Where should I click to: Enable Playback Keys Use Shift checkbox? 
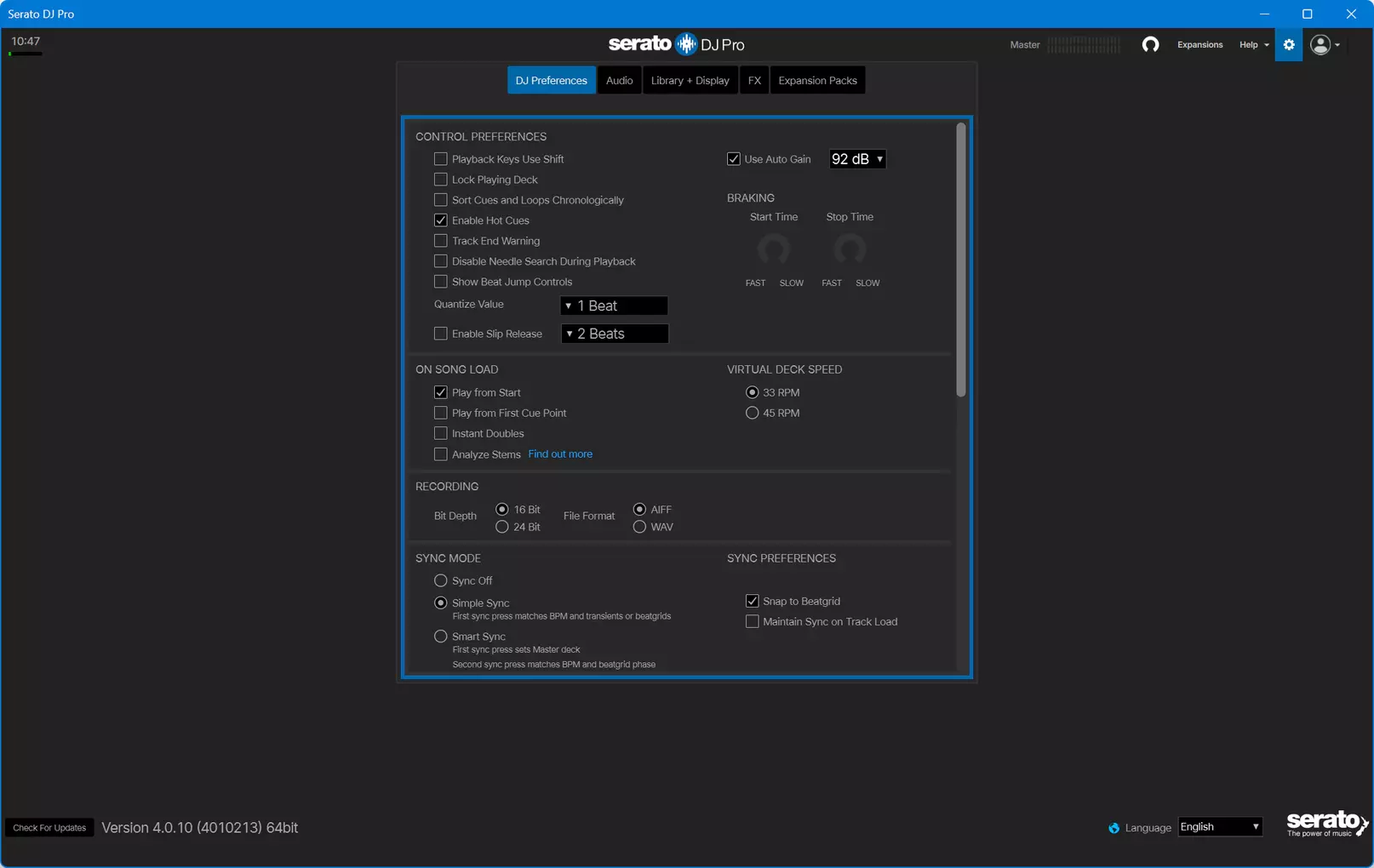[x=440, y=159]
